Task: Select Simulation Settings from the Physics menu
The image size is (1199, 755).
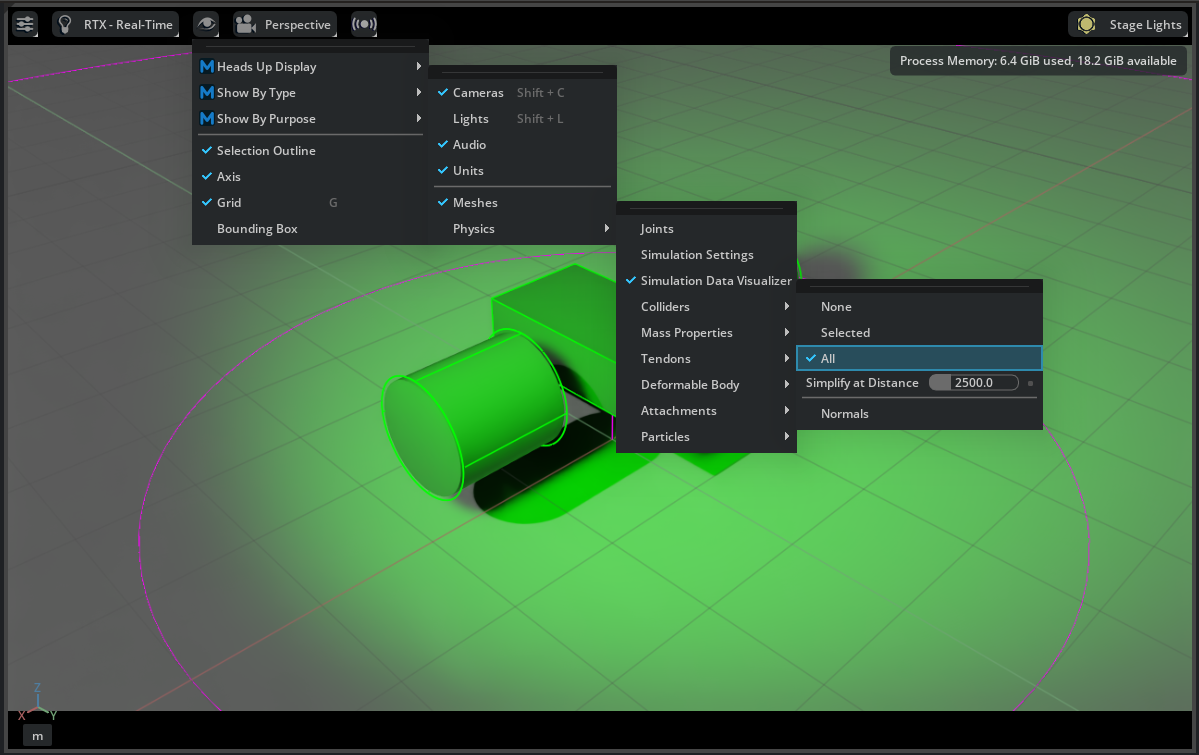Action: [696, 254]
